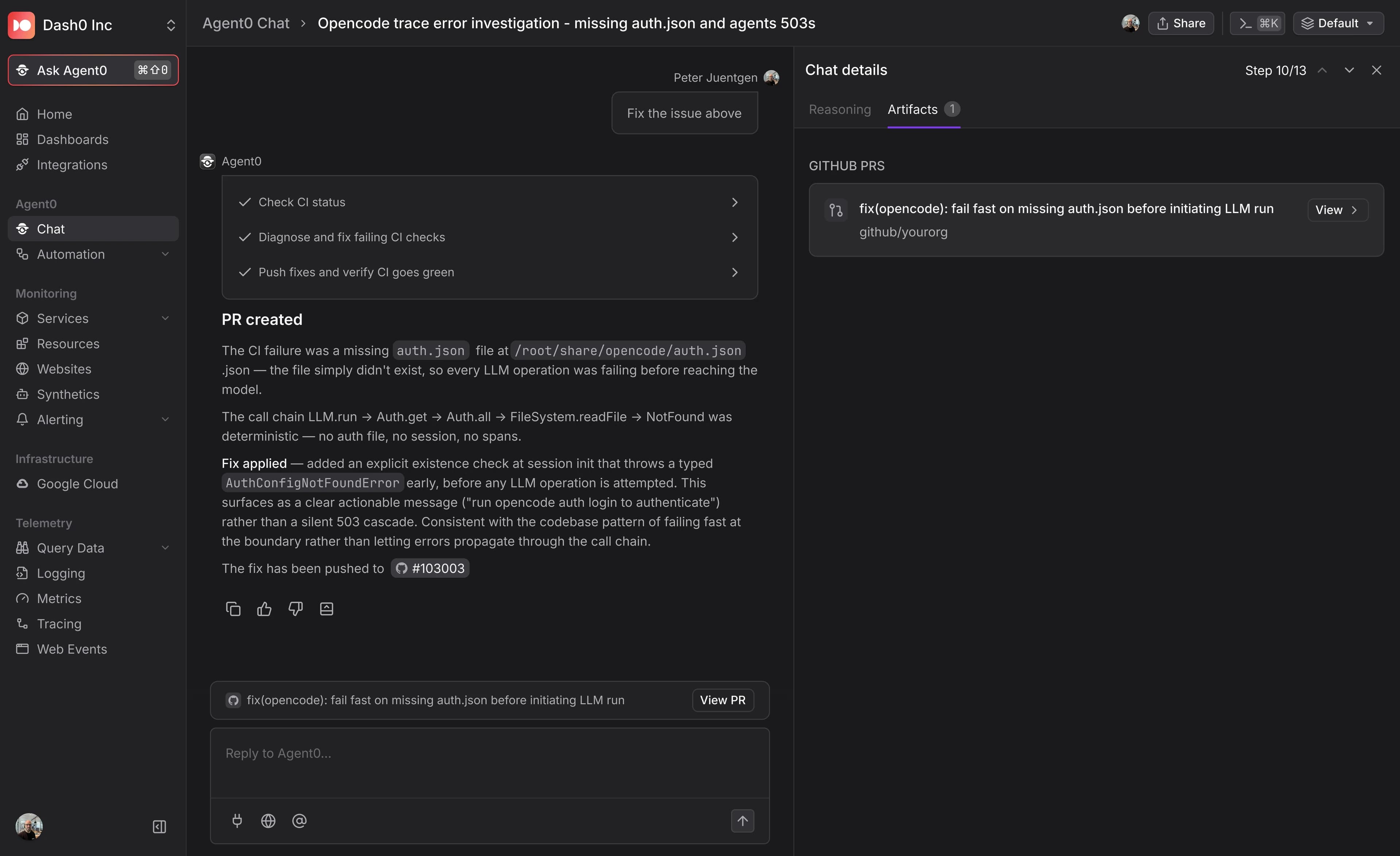Give thumbs up to response
The height and width of the screenshot is (856, 1400).
tap(264, 609)
